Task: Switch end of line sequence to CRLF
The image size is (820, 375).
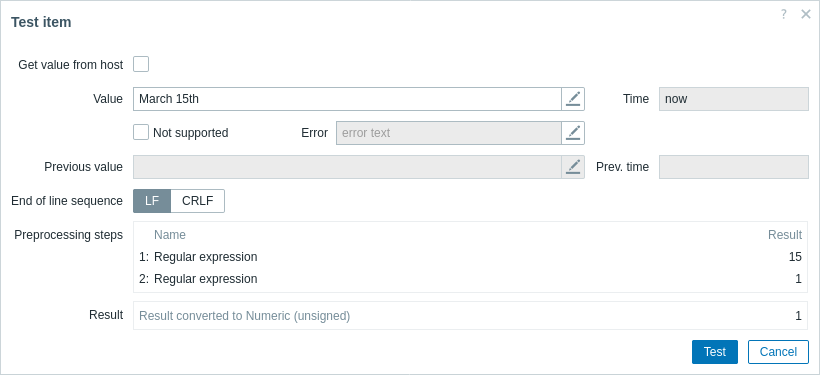Action: pos(198,201)
